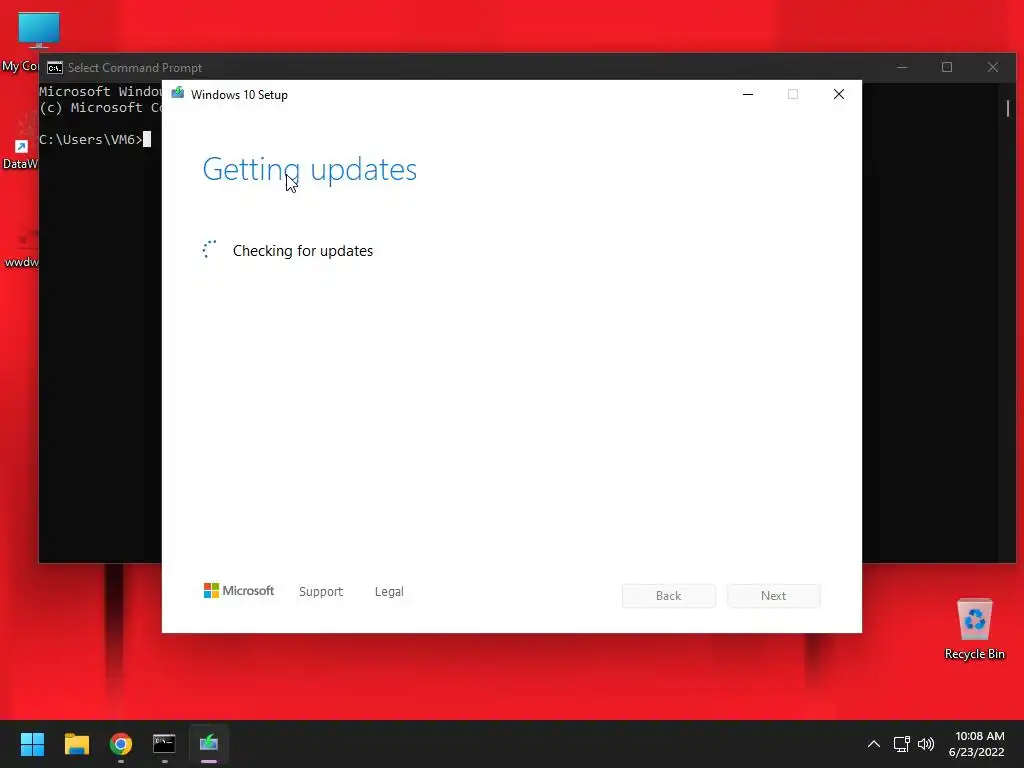
Task: Minimize the Command Prompt window
Action: point(902,67)
